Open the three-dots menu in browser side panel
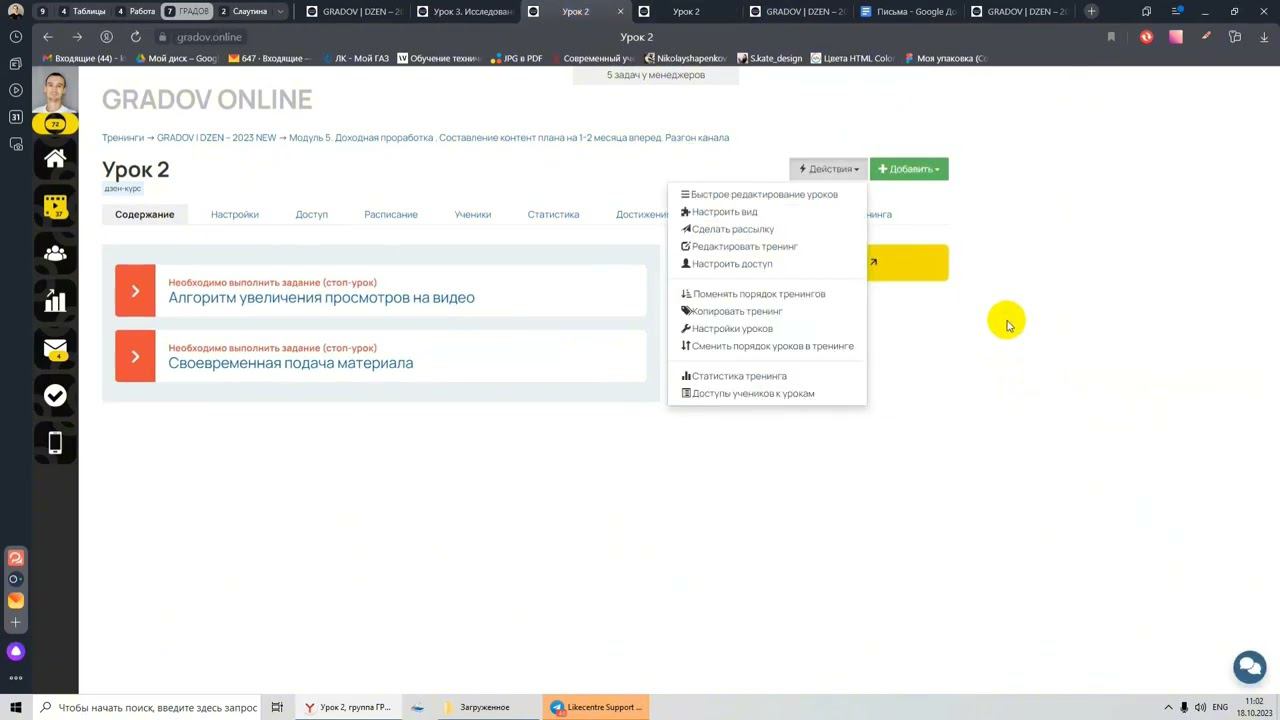The height and width of the screenshot is (720, 1280). click(x=15, y=678)
